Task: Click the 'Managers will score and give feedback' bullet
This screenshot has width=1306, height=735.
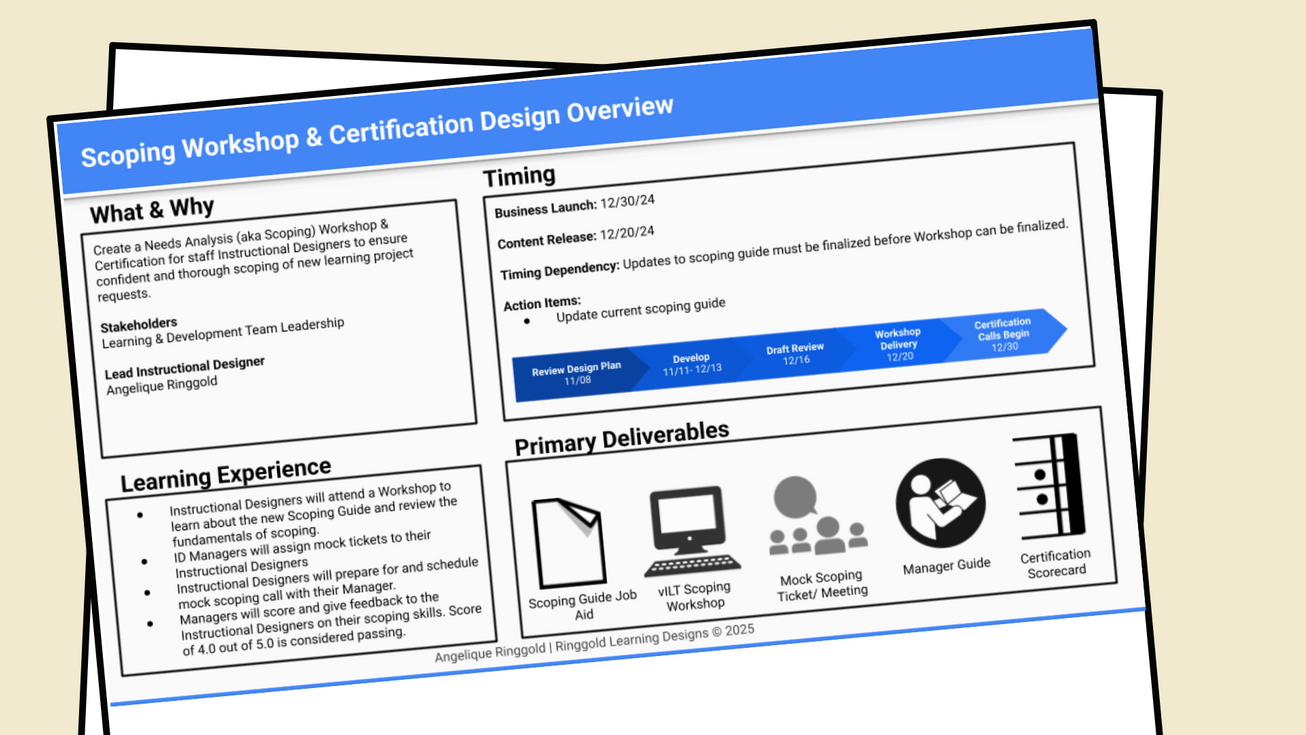Action: click(x=330, y=625)
